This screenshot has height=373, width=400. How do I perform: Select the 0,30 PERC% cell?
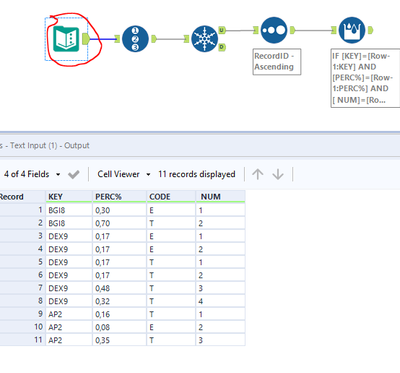coord(119,210)
